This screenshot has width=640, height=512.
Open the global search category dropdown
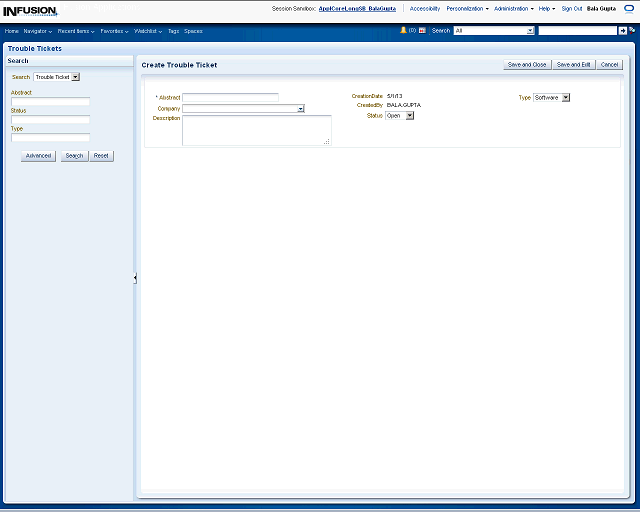pos(530,31)
